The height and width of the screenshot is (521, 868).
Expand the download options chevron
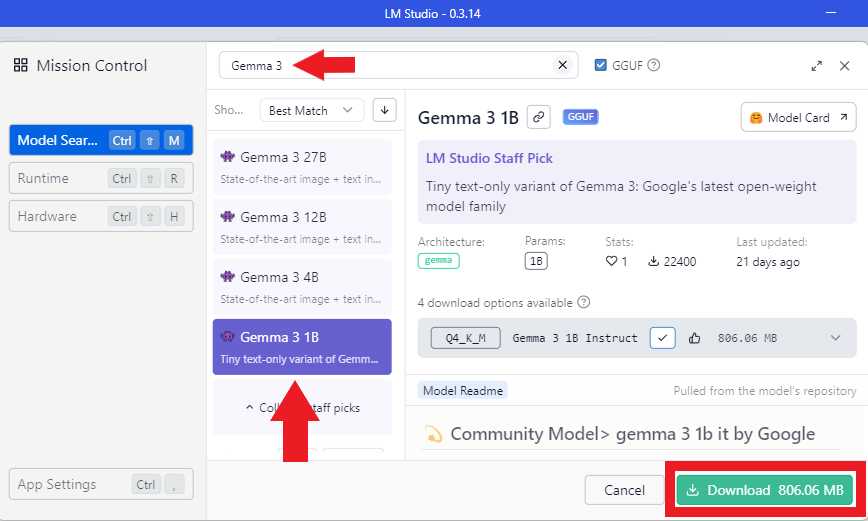tap(835, 338)
